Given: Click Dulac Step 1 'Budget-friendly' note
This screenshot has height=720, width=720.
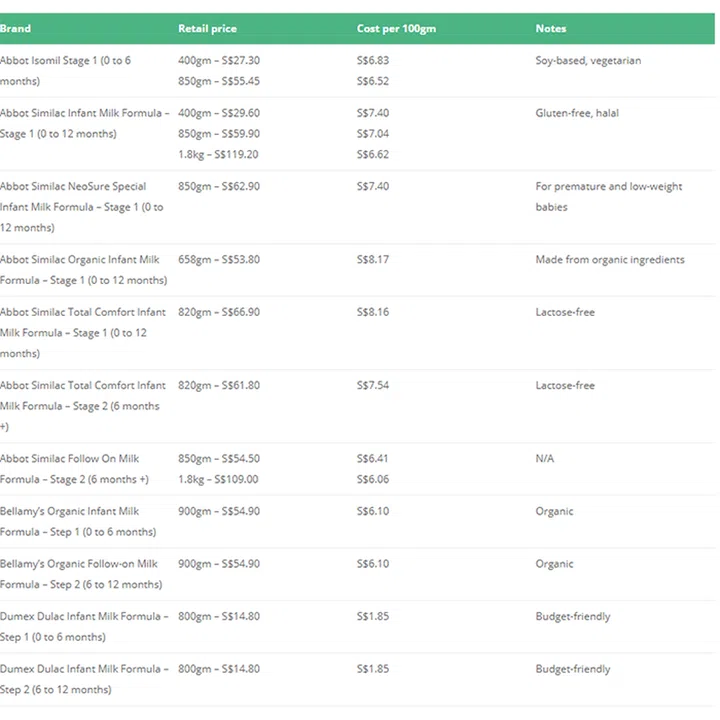Looking at the screenshot, I should tap(573, 616).
